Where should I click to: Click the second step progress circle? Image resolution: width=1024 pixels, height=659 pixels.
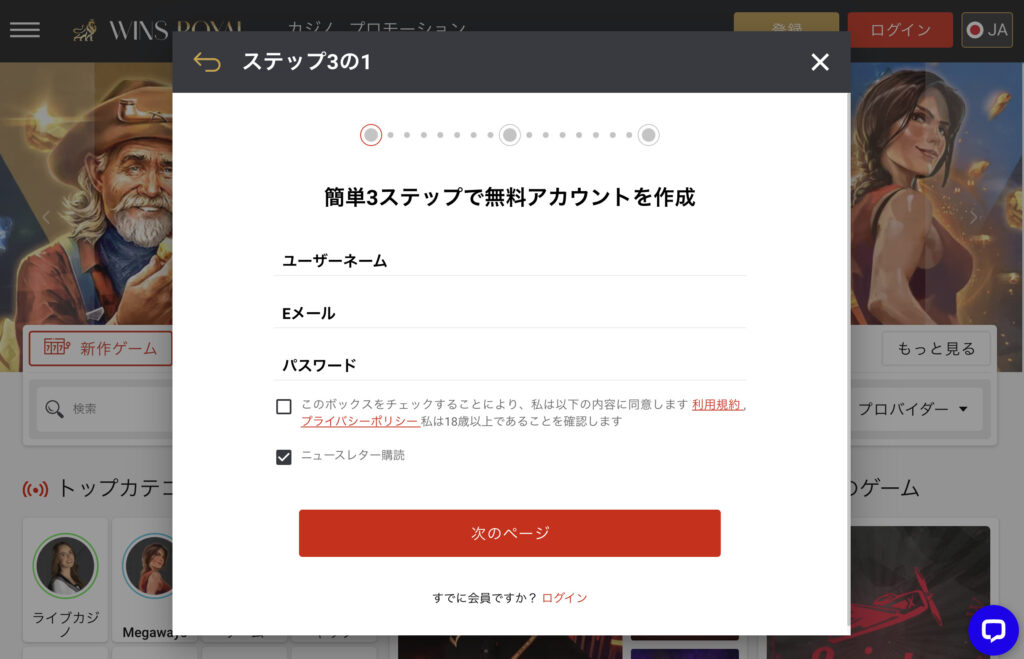point(510,135)
